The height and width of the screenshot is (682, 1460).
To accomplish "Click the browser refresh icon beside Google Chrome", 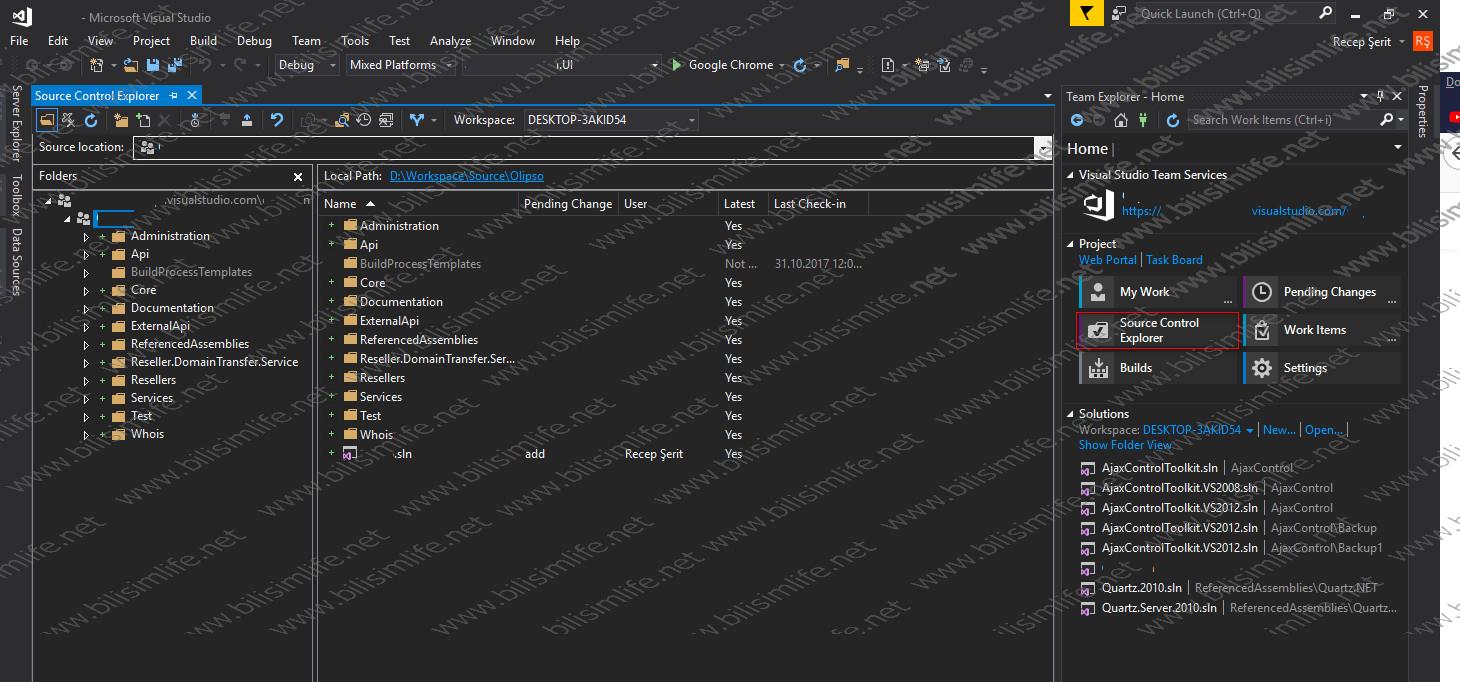I will click(799, 65).
